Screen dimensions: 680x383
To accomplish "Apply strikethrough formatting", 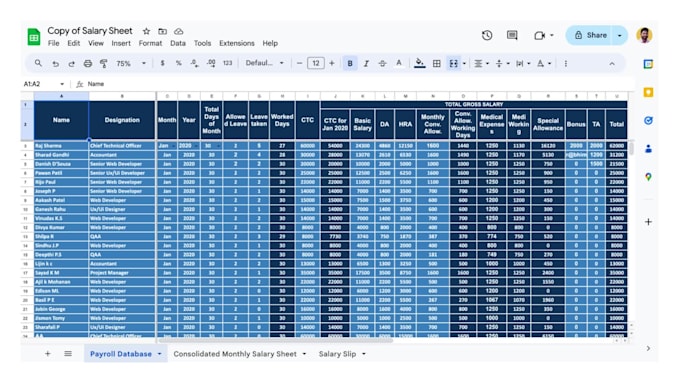I will tap(382, 63).
